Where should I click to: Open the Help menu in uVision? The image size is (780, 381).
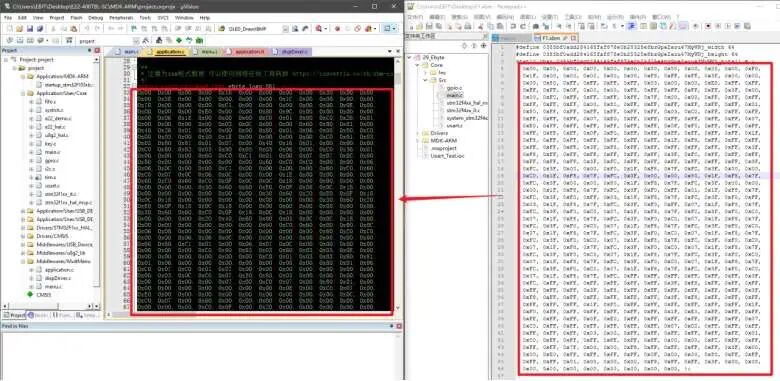point(204,17)
